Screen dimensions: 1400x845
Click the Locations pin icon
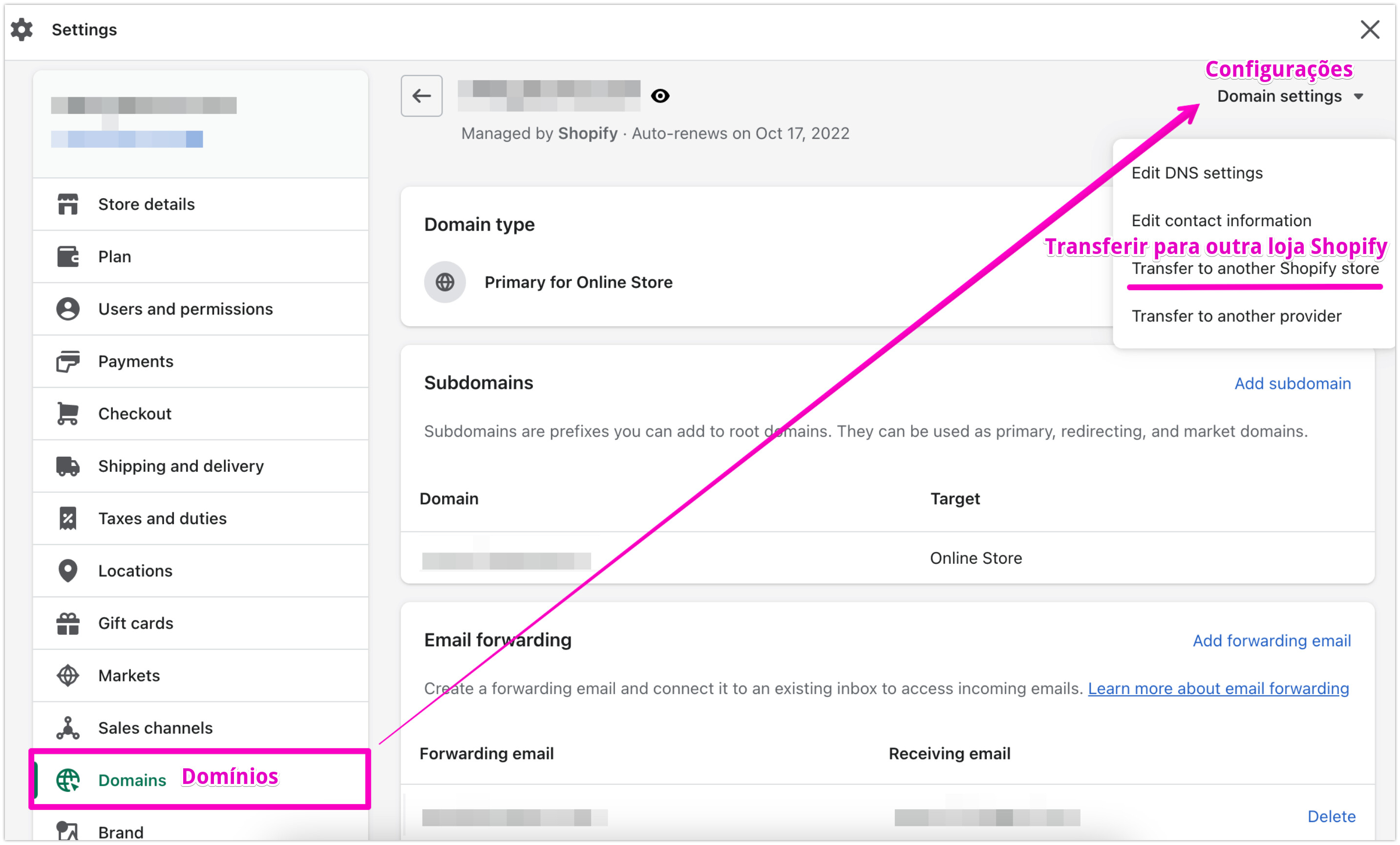coord(67,570)
